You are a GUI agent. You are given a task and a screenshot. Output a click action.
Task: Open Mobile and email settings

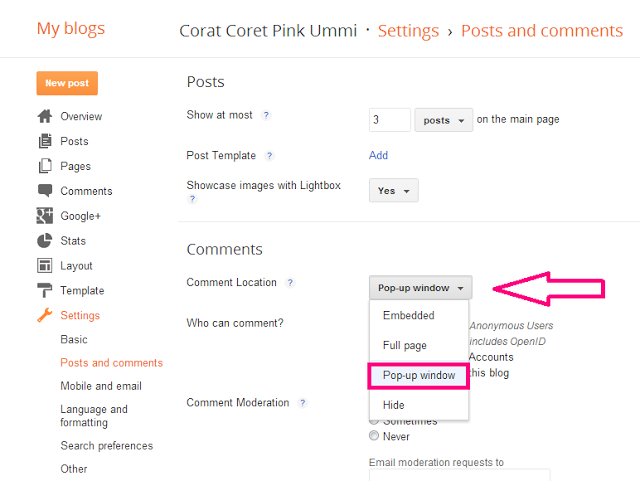(101, 386)
